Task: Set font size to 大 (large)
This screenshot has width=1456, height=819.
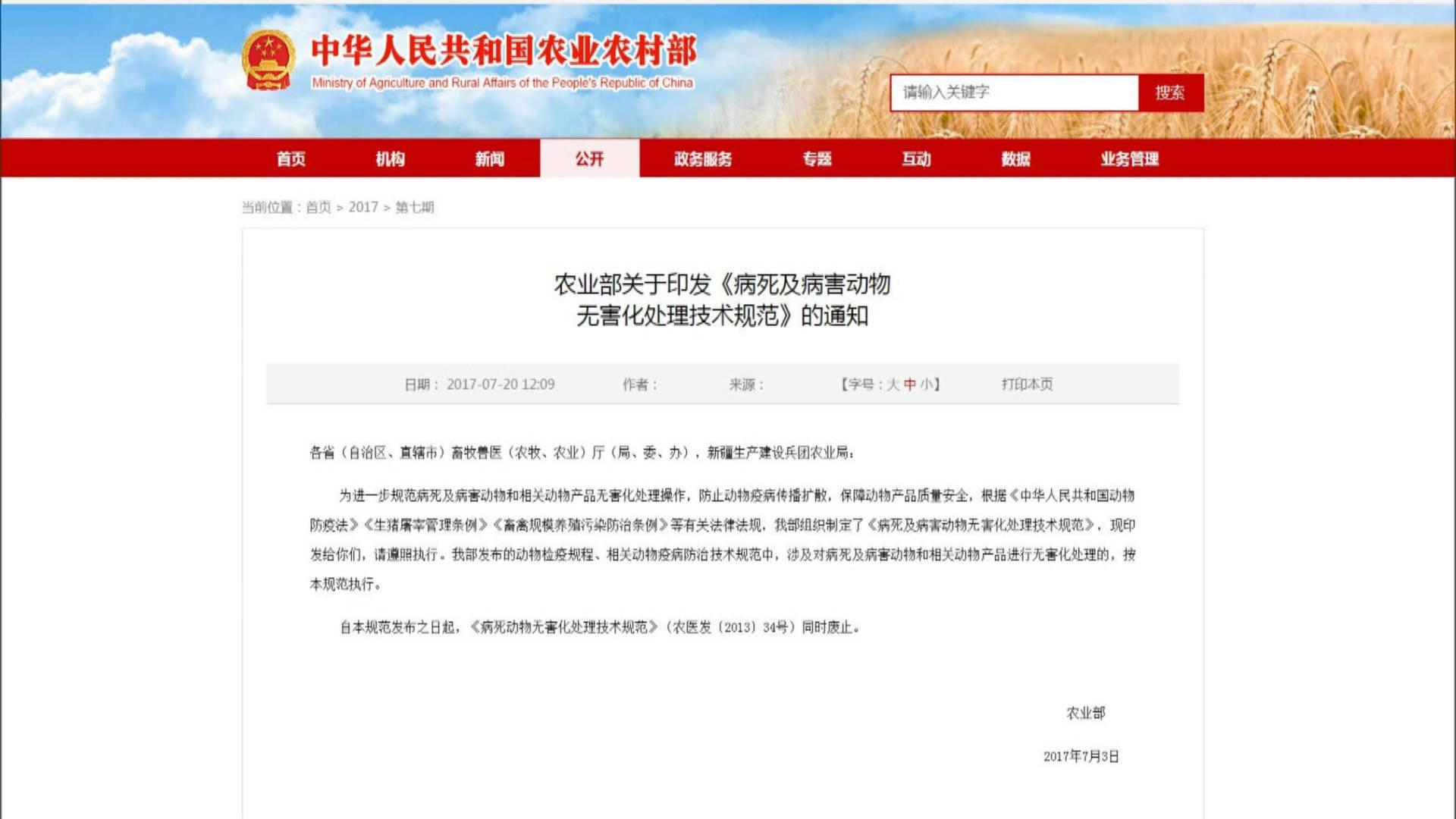Action: point(893,384)
